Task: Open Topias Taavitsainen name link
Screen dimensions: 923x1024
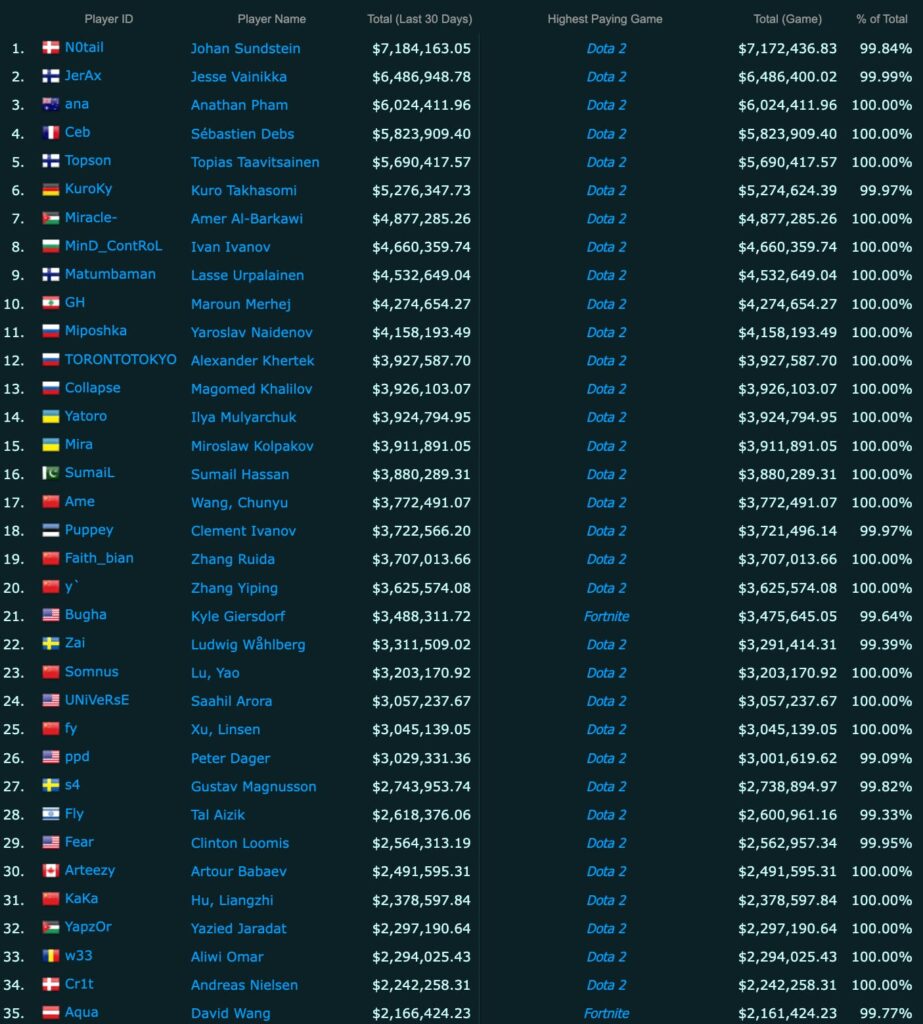Action: click(x=255, y=162)
